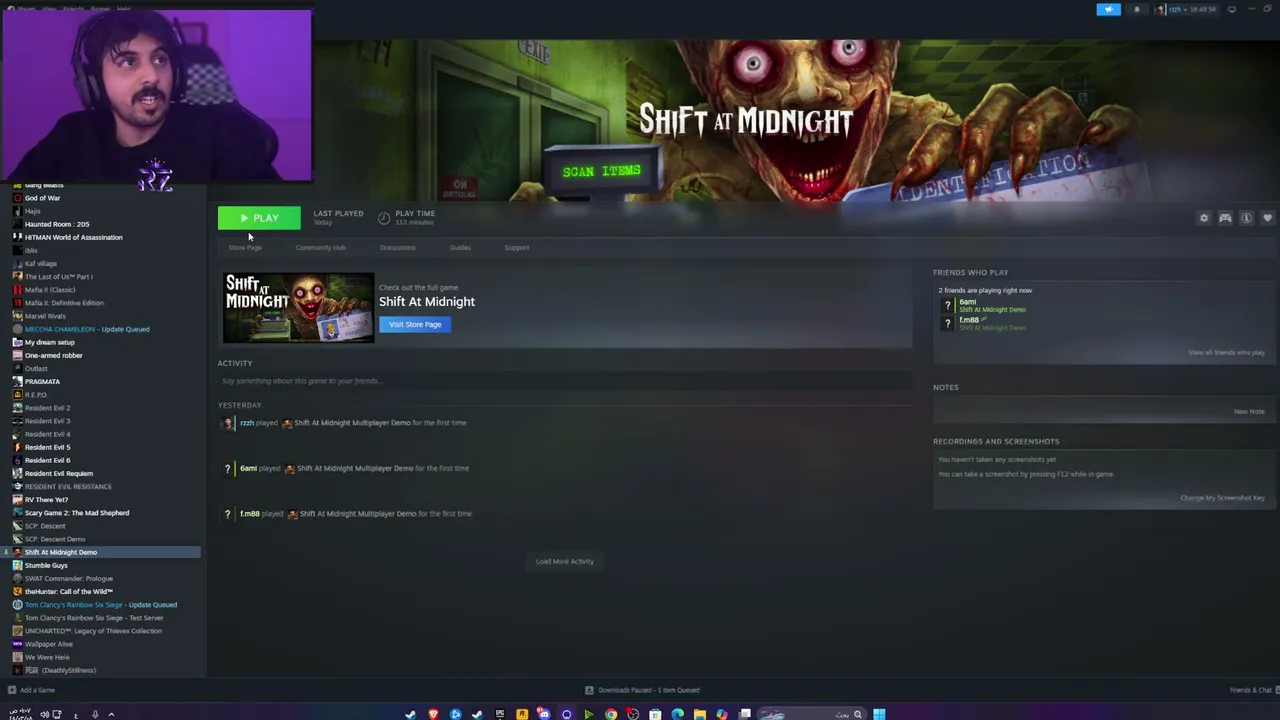Click the taskbar search magnifier icon
This screenshot has height=720, width=1280.
858,714
